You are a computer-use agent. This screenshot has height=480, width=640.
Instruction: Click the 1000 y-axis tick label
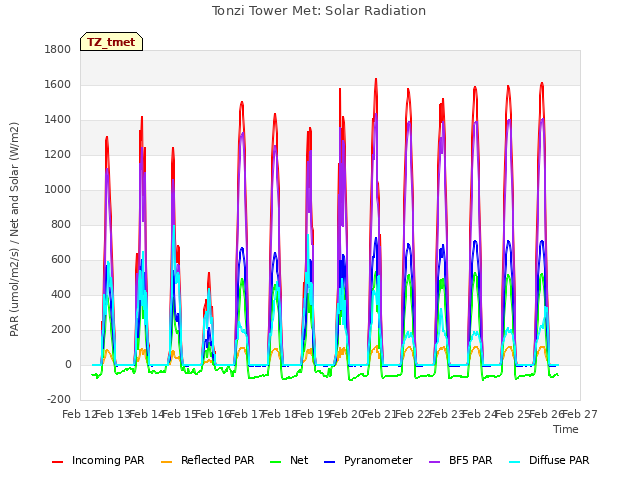(x=58, y=189)
